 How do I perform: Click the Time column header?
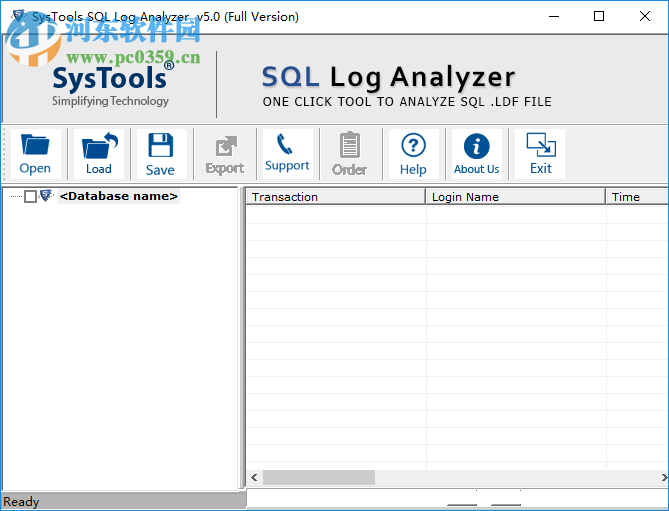tap(637, 197)
